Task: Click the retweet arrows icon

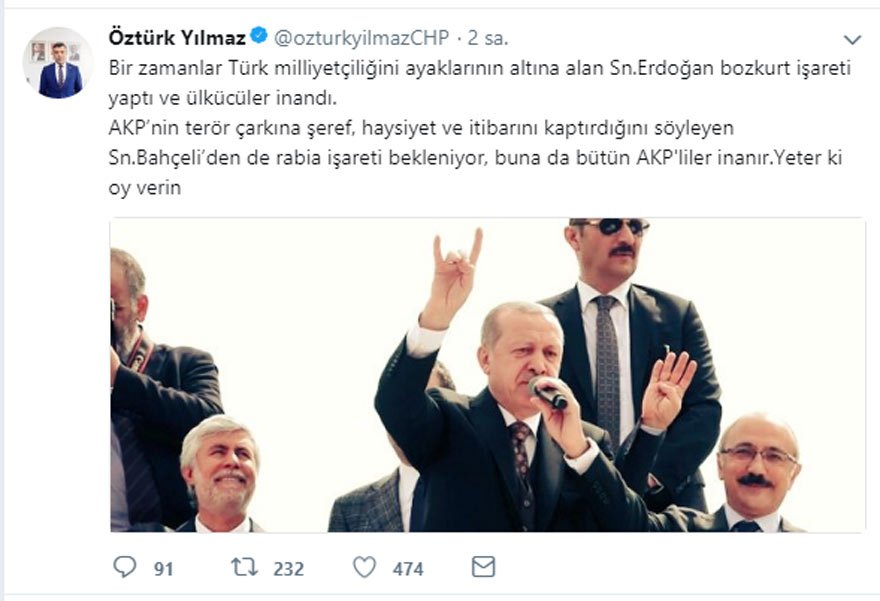Action: click(245, 567)
